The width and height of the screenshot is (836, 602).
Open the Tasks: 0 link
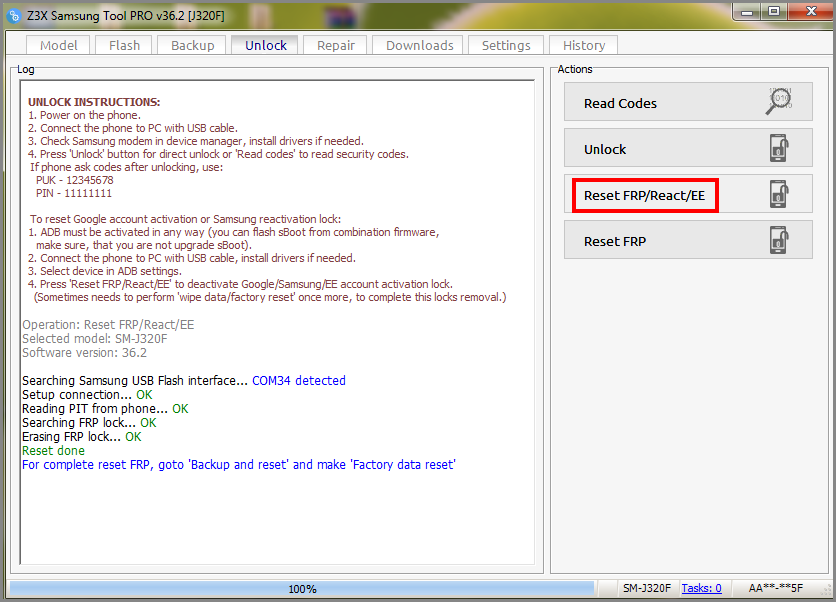(x=702, y=588)
